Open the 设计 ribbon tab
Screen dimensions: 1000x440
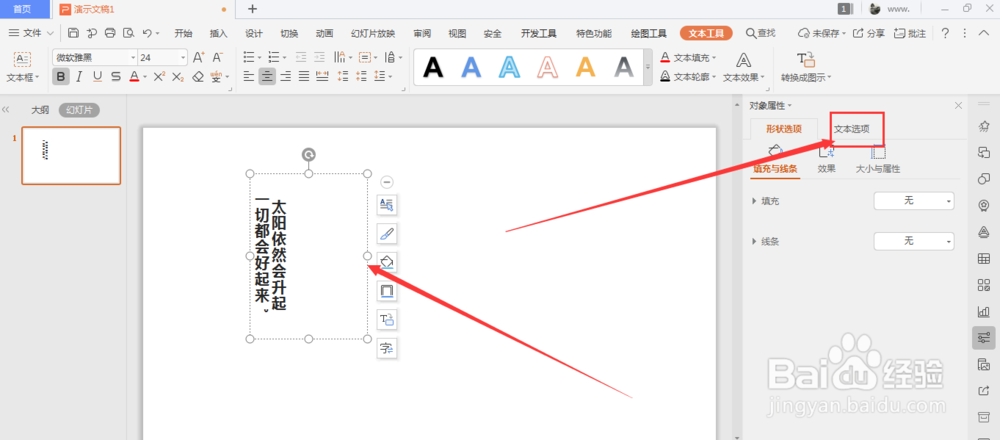[x=254, y=33]
